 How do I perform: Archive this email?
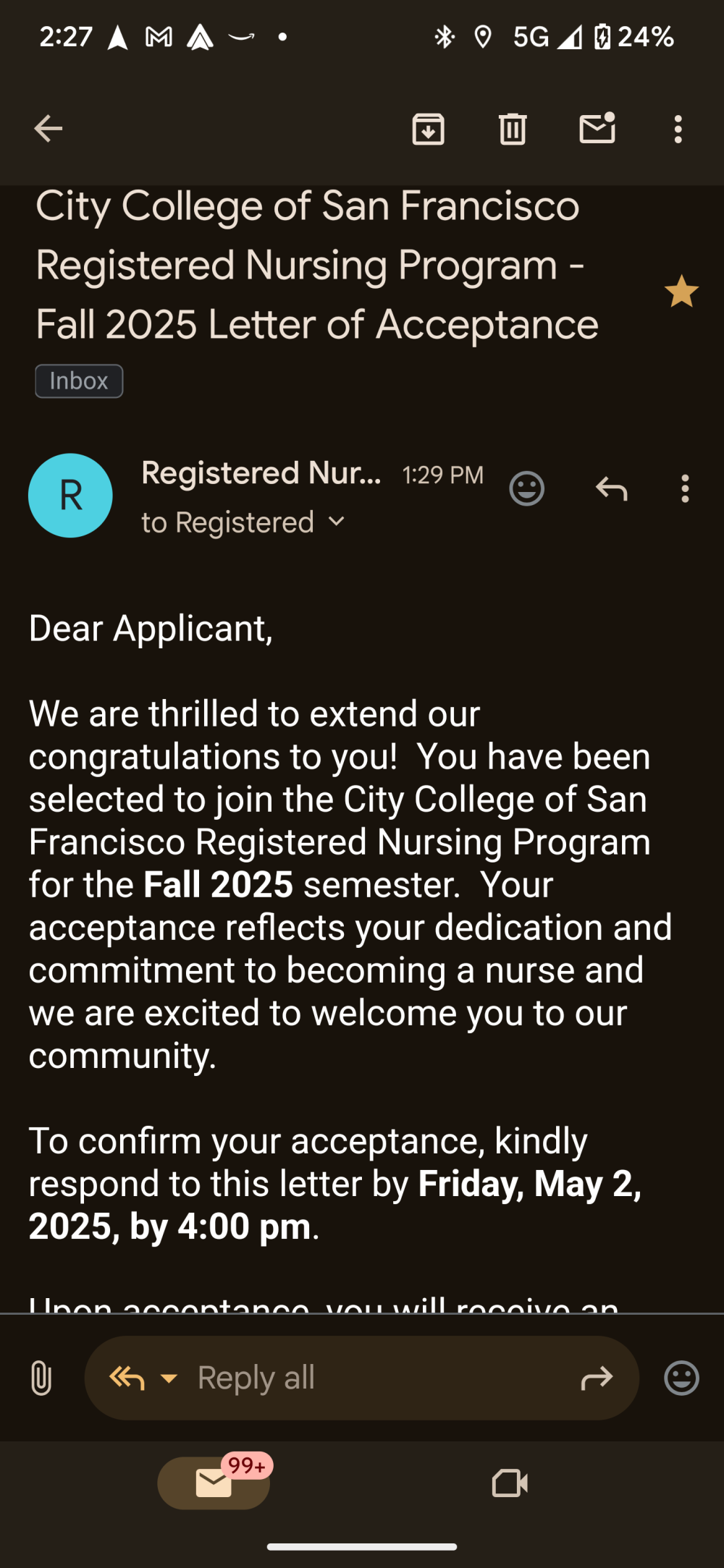coord(428,130)
